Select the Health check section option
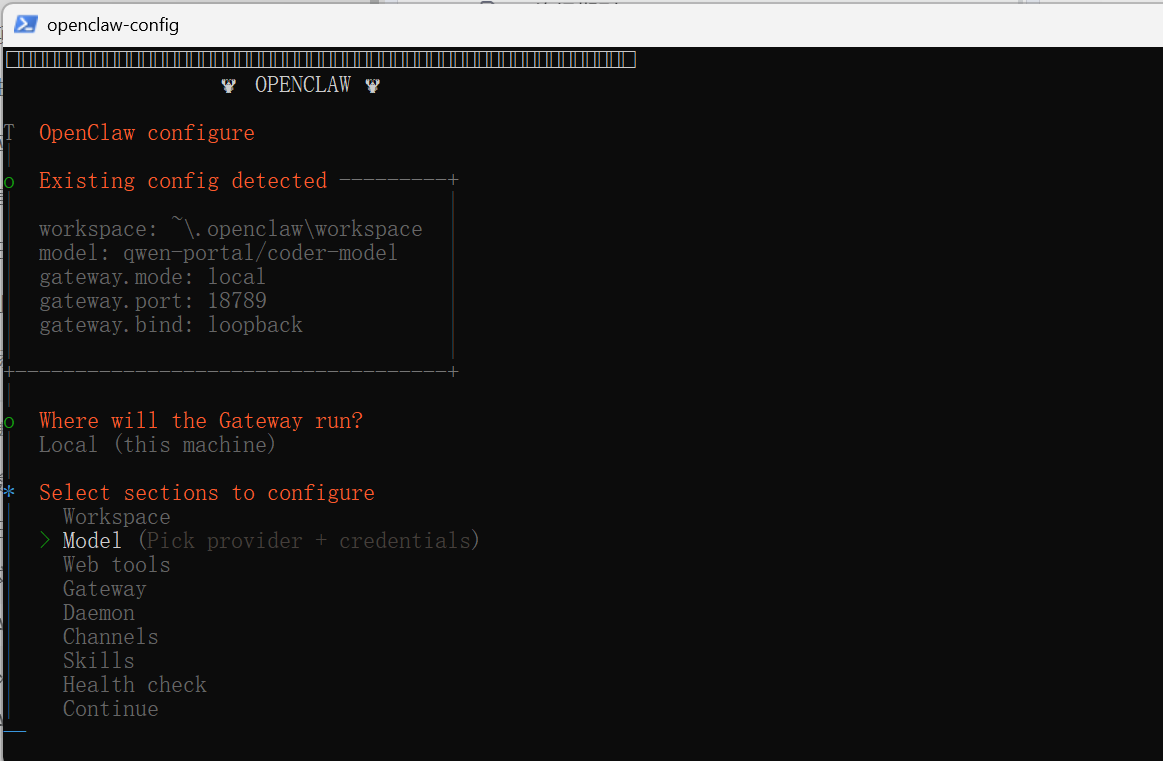The height and width of the screenshot is (761, 1163). 134,685
